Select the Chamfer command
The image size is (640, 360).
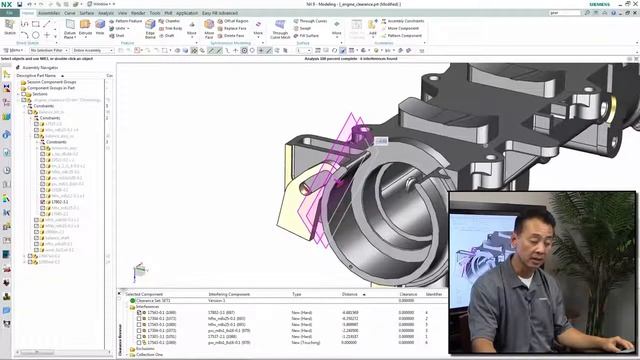[x=169, y=21]
